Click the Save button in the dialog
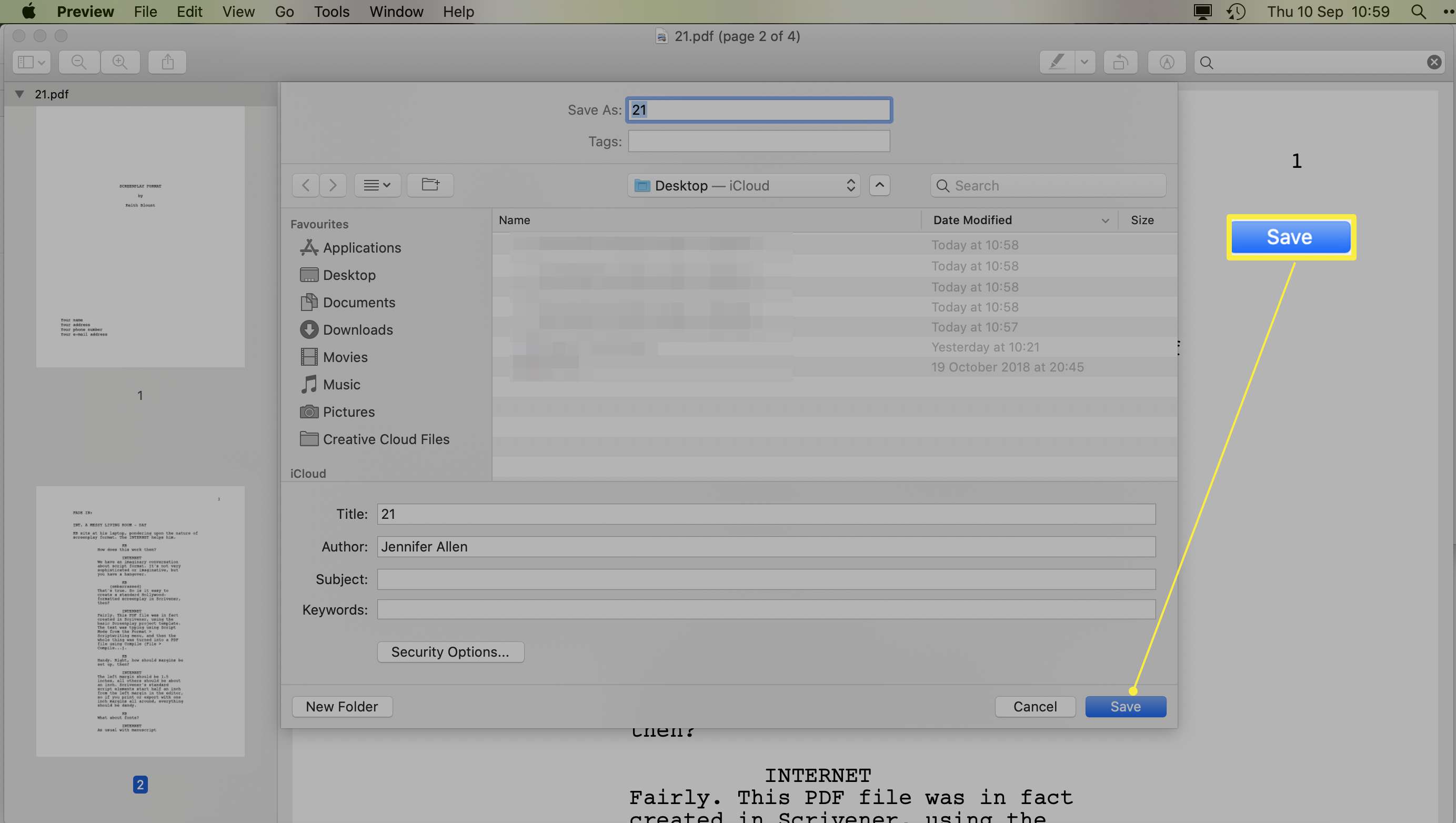Screen dimensions: 1456x823 (x=1126, y=707)
